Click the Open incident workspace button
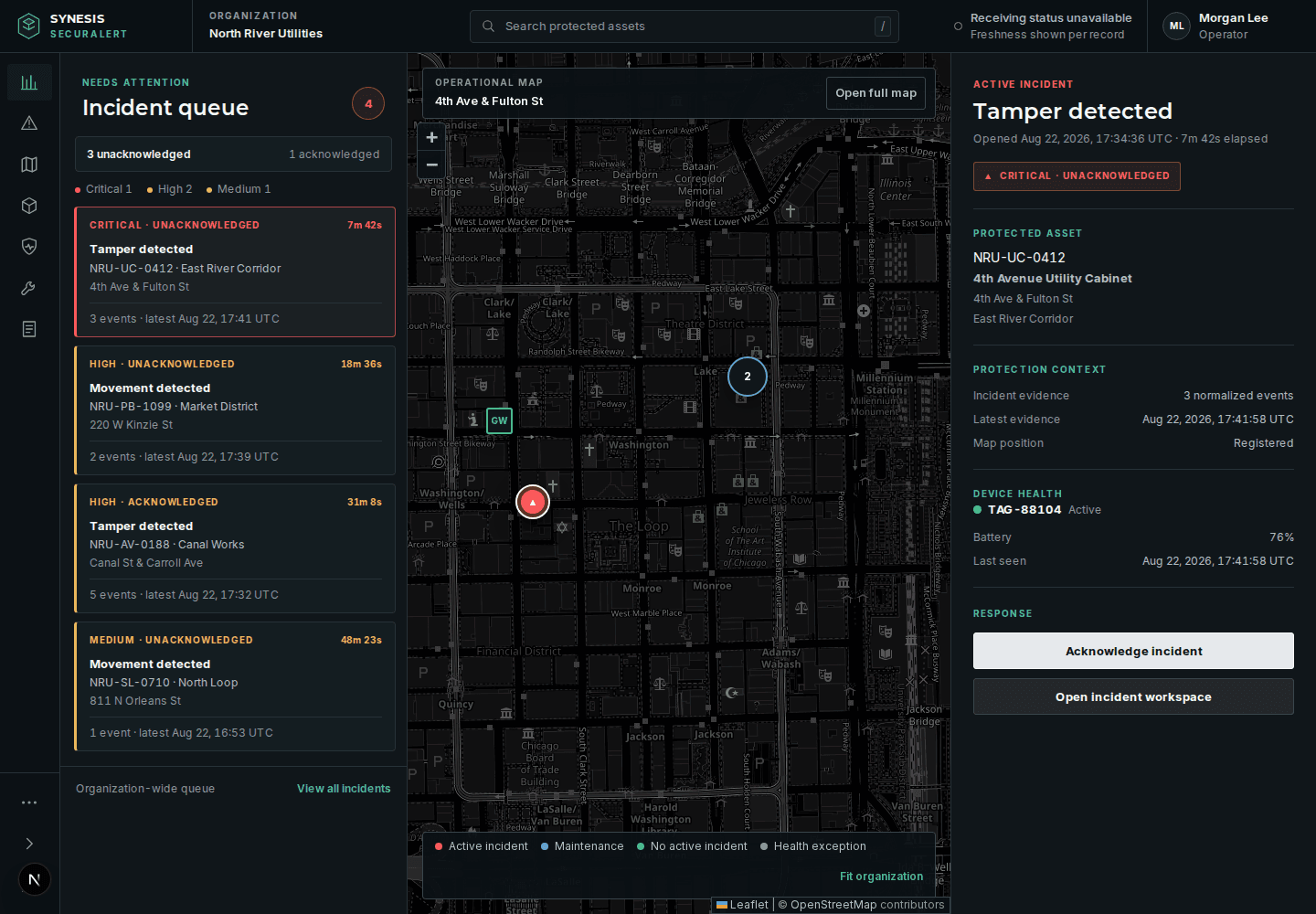The image size is (1316, 914). pos(1133,696)
